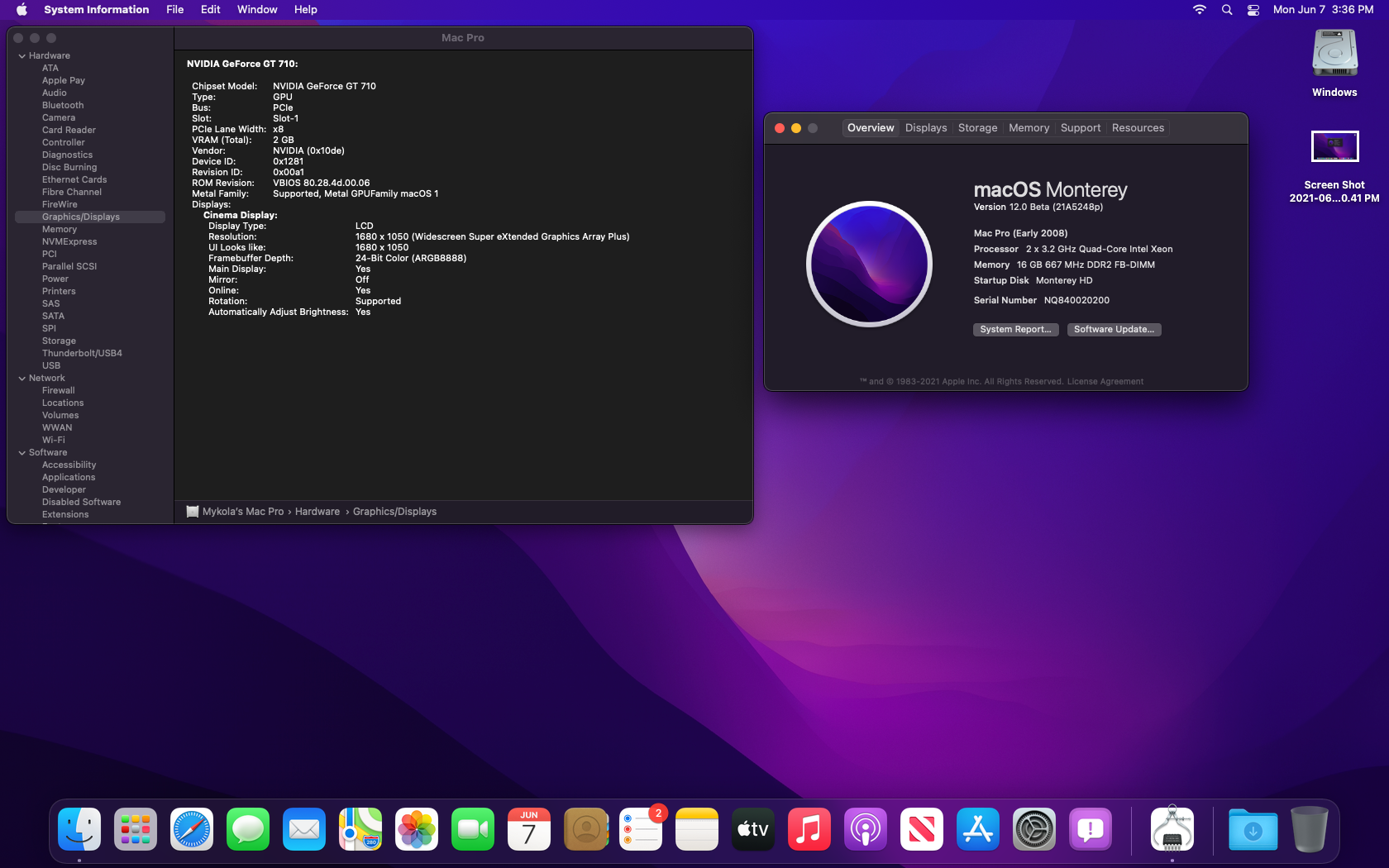Image resolution: width=1389 pixels, height=868 pixels.
Task: Switch to the Displays tab
Action: [x=926, y=128]
